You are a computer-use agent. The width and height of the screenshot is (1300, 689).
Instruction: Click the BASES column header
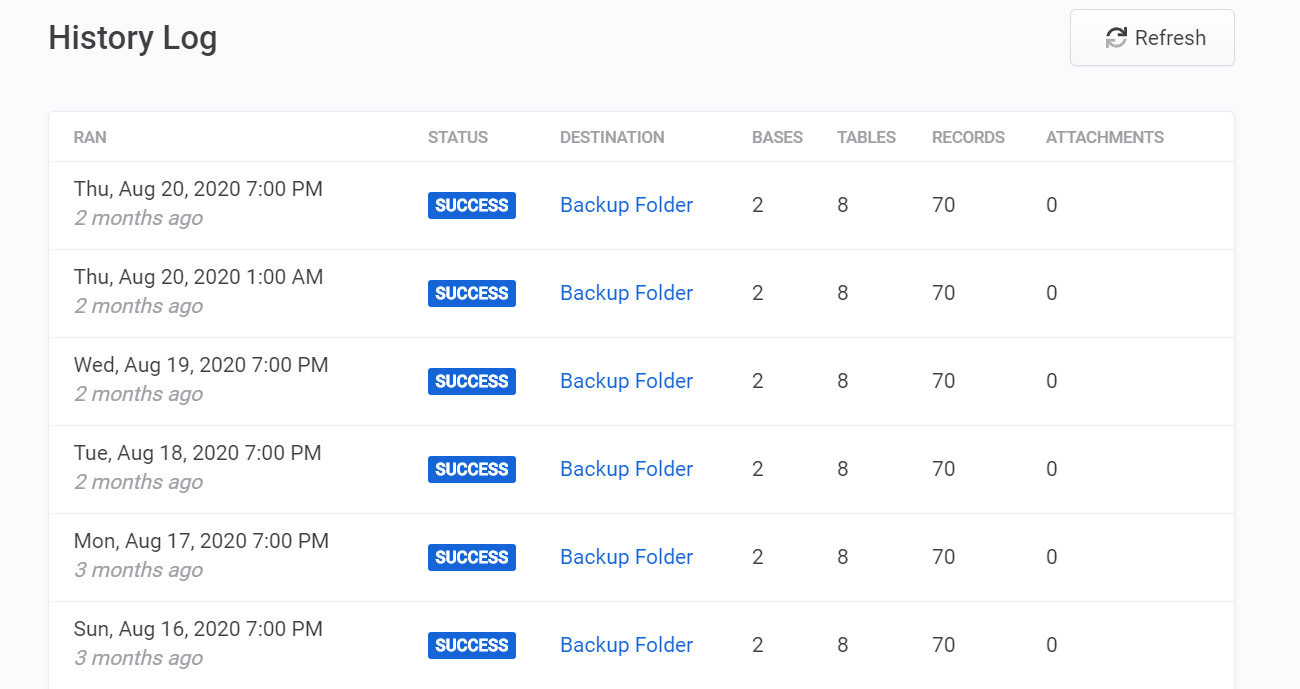[777, 137]
